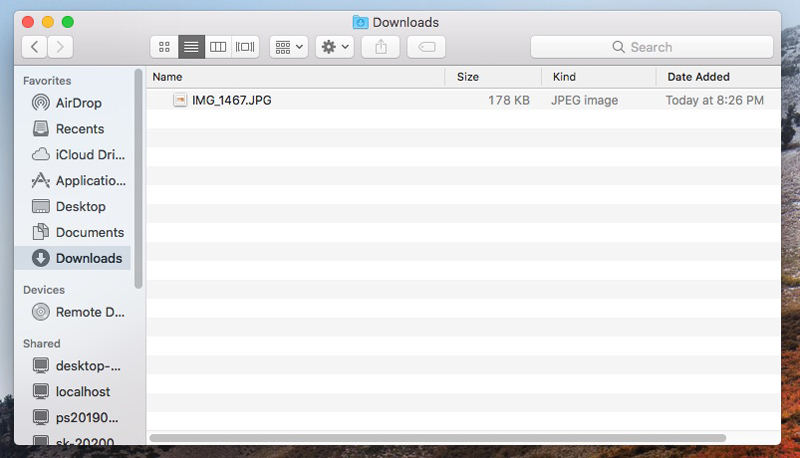Select the shared localhost computer
The image size is (800, 458).
[x=72, y=392]
